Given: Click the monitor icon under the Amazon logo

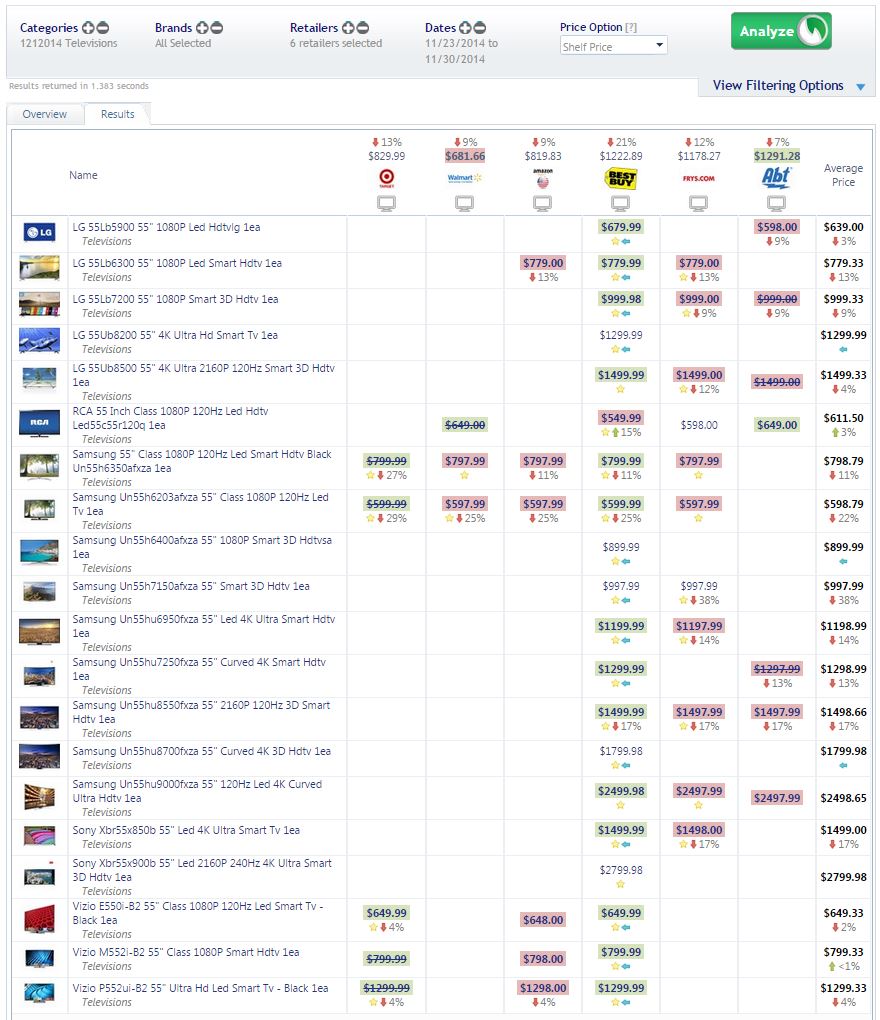Looking at the screenshot, I should (542, 204).
